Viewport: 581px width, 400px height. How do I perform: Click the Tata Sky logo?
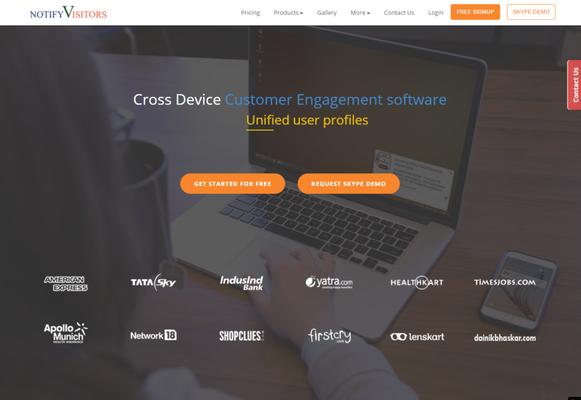point(153,283)
